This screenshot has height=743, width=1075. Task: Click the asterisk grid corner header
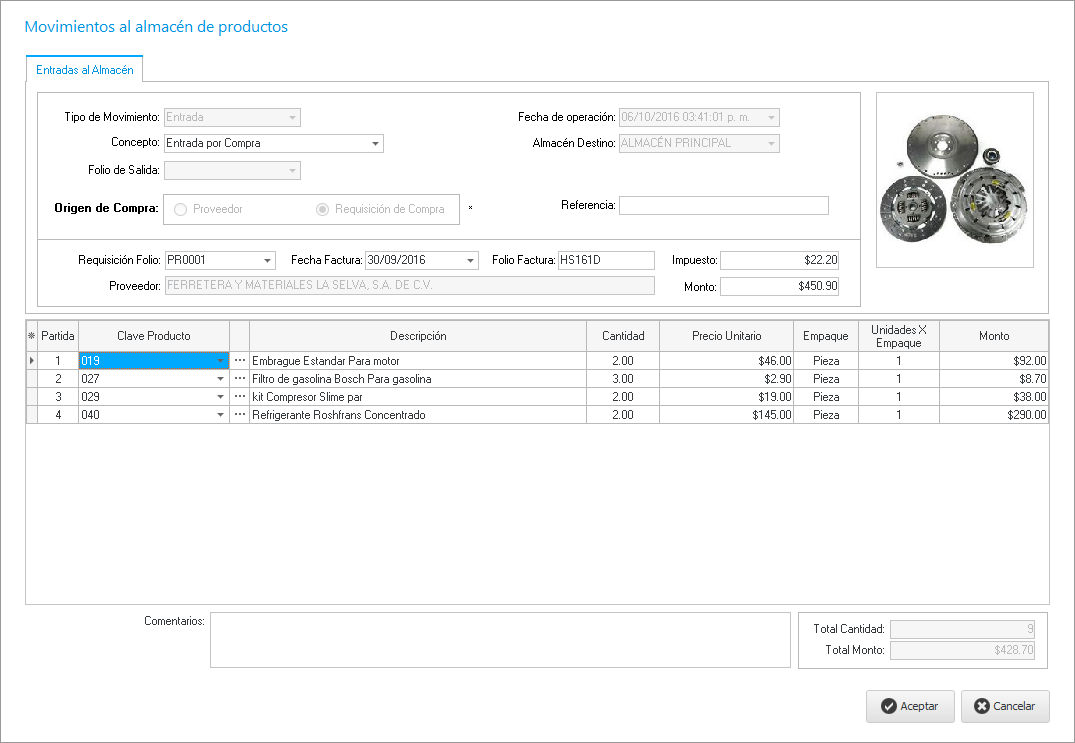pos(31,336)
